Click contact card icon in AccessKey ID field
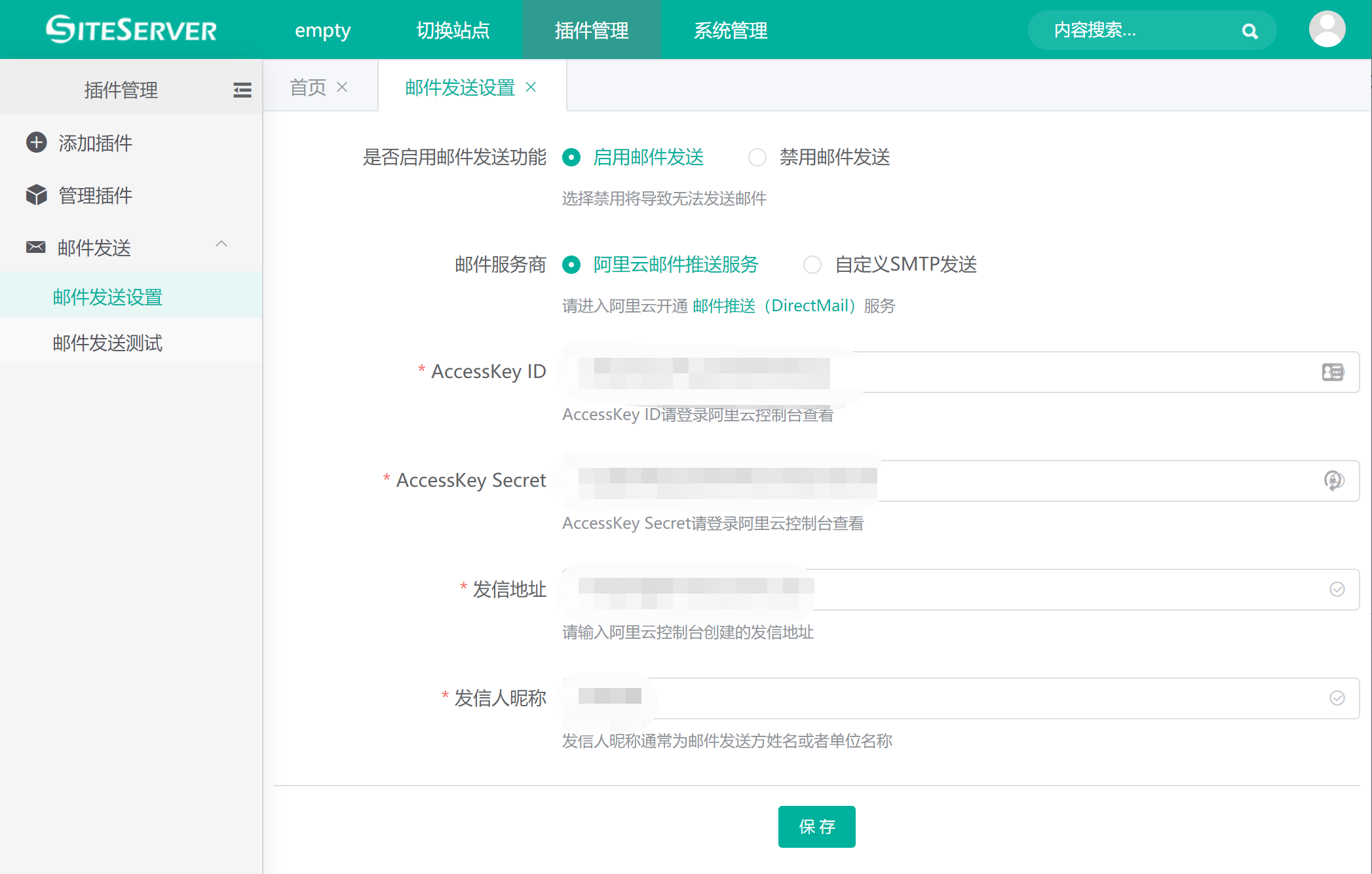The image size is (1372, 874). pyautogui.click(x=1333, y=372)
